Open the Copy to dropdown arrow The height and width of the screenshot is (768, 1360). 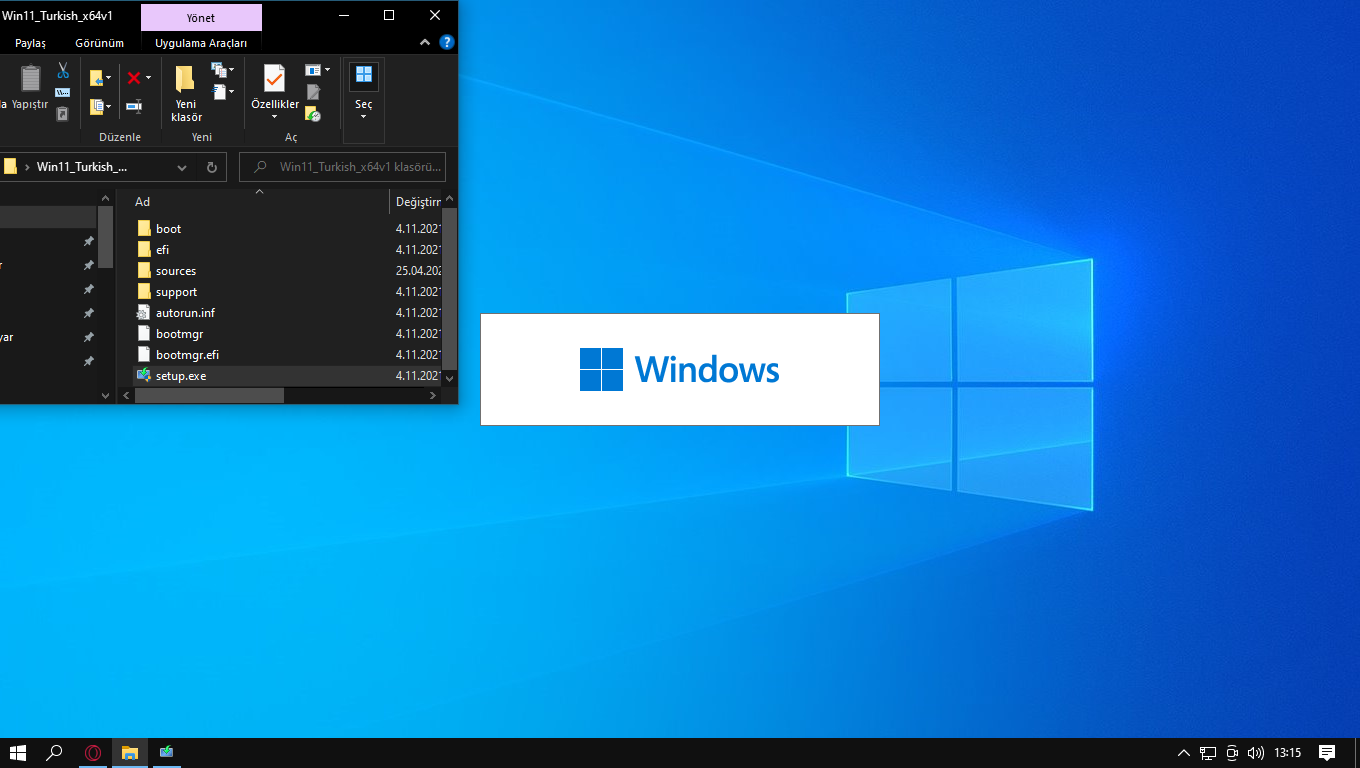pos(109,106)
